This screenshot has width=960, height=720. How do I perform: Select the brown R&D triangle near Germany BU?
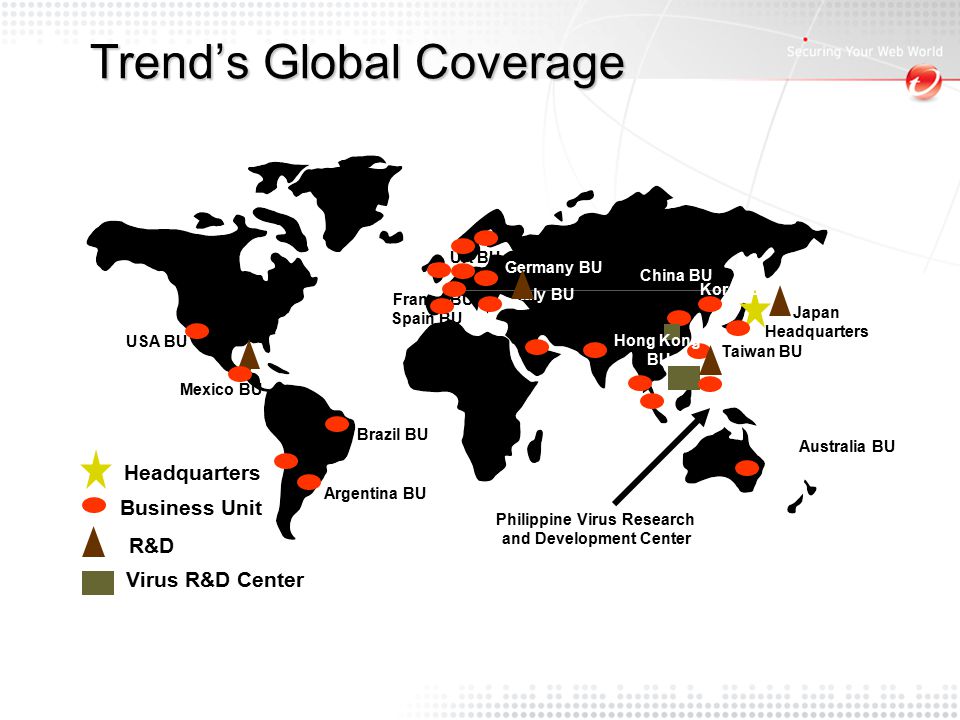click(522, 286)
